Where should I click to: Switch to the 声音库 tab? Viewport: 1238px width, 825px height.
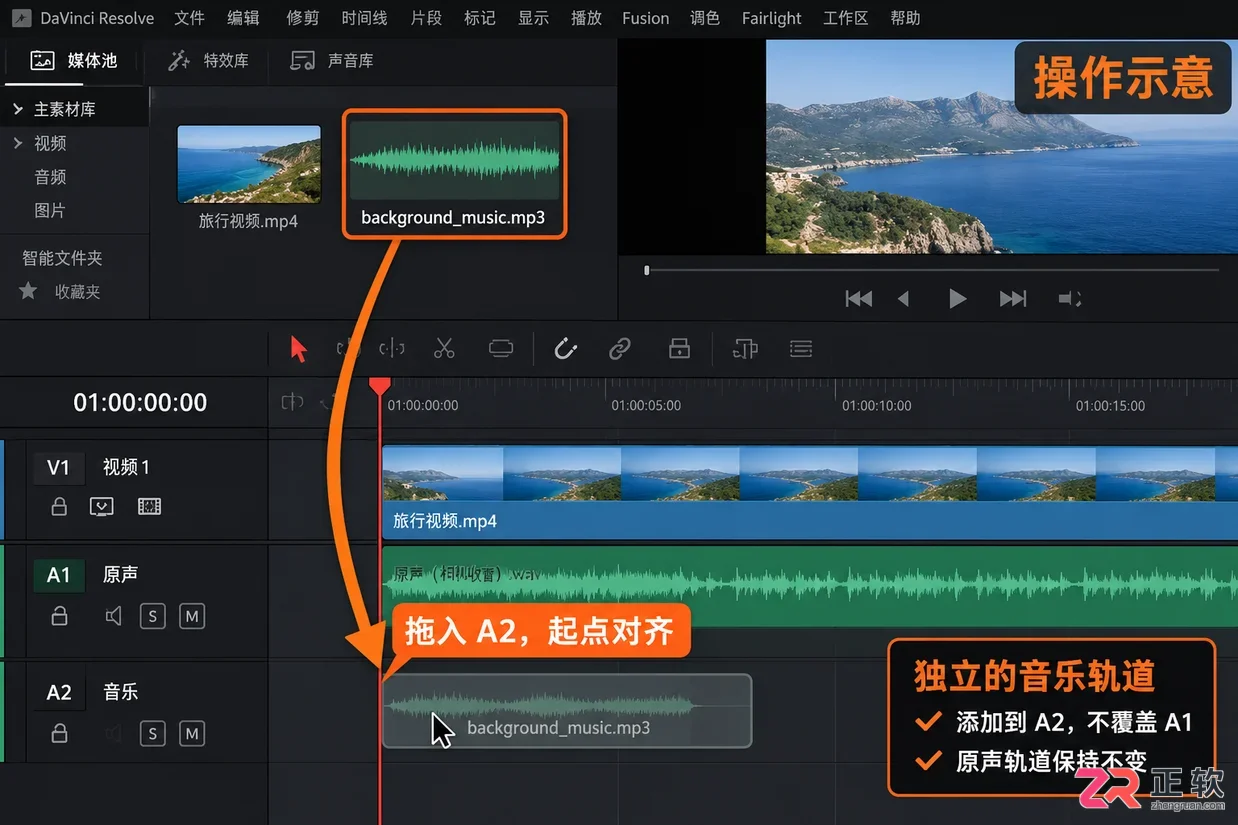coord(332,61)
